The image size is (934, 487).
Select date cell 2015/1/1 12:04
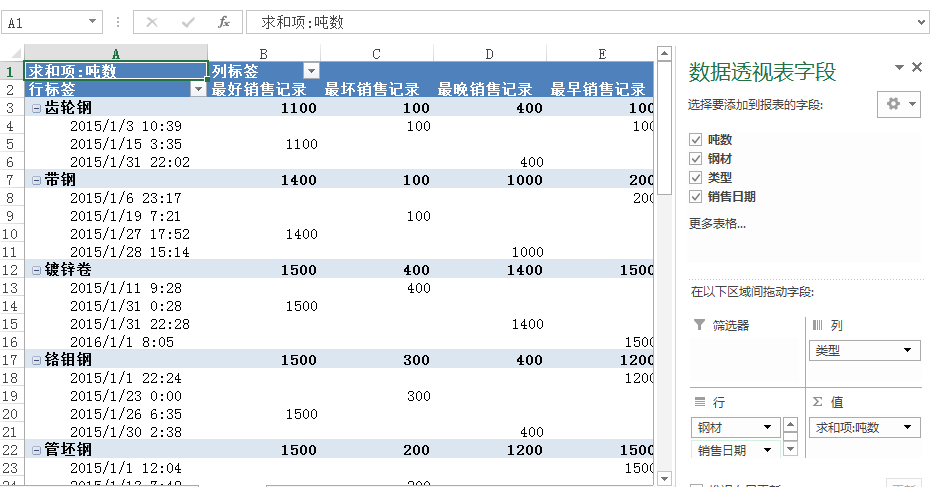pyautogui.click(x=126, y=468)
